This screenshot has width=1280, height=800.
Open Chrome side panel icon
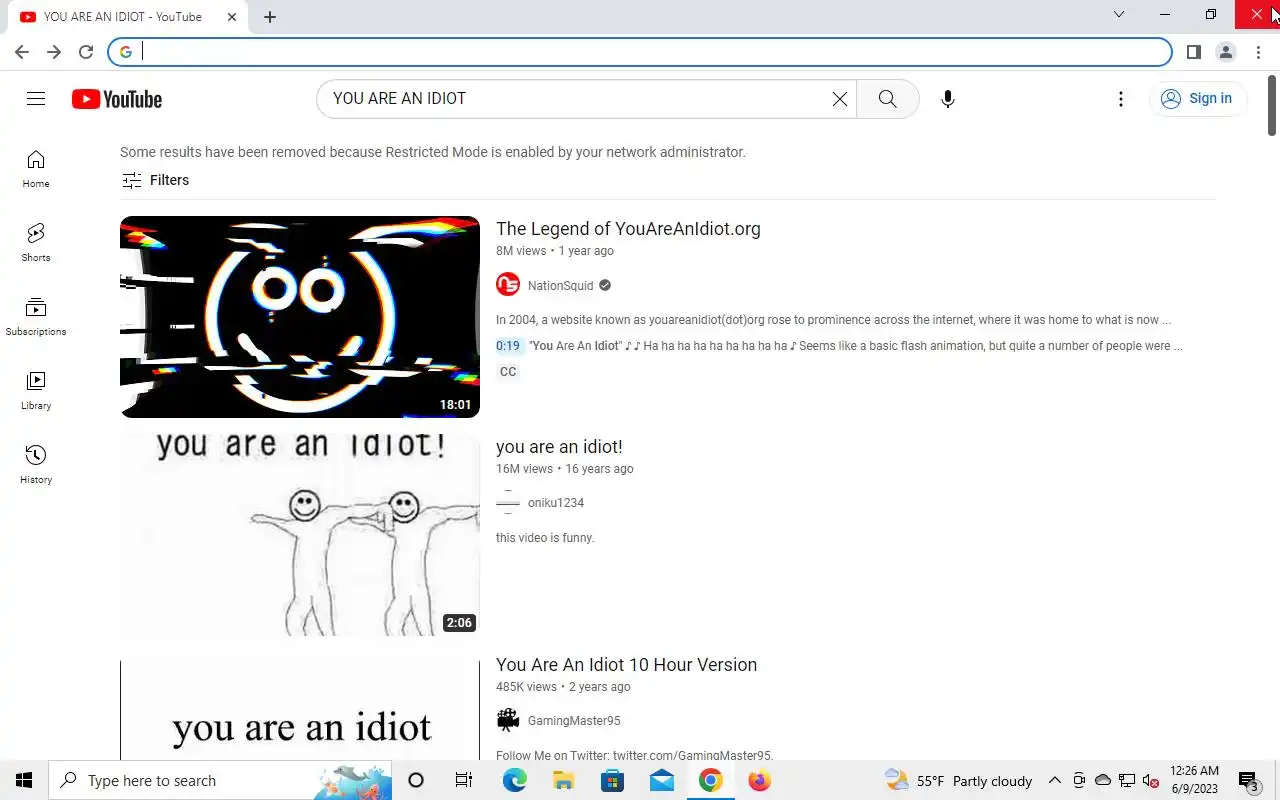pyautogui.click(x=1194, y=52)
